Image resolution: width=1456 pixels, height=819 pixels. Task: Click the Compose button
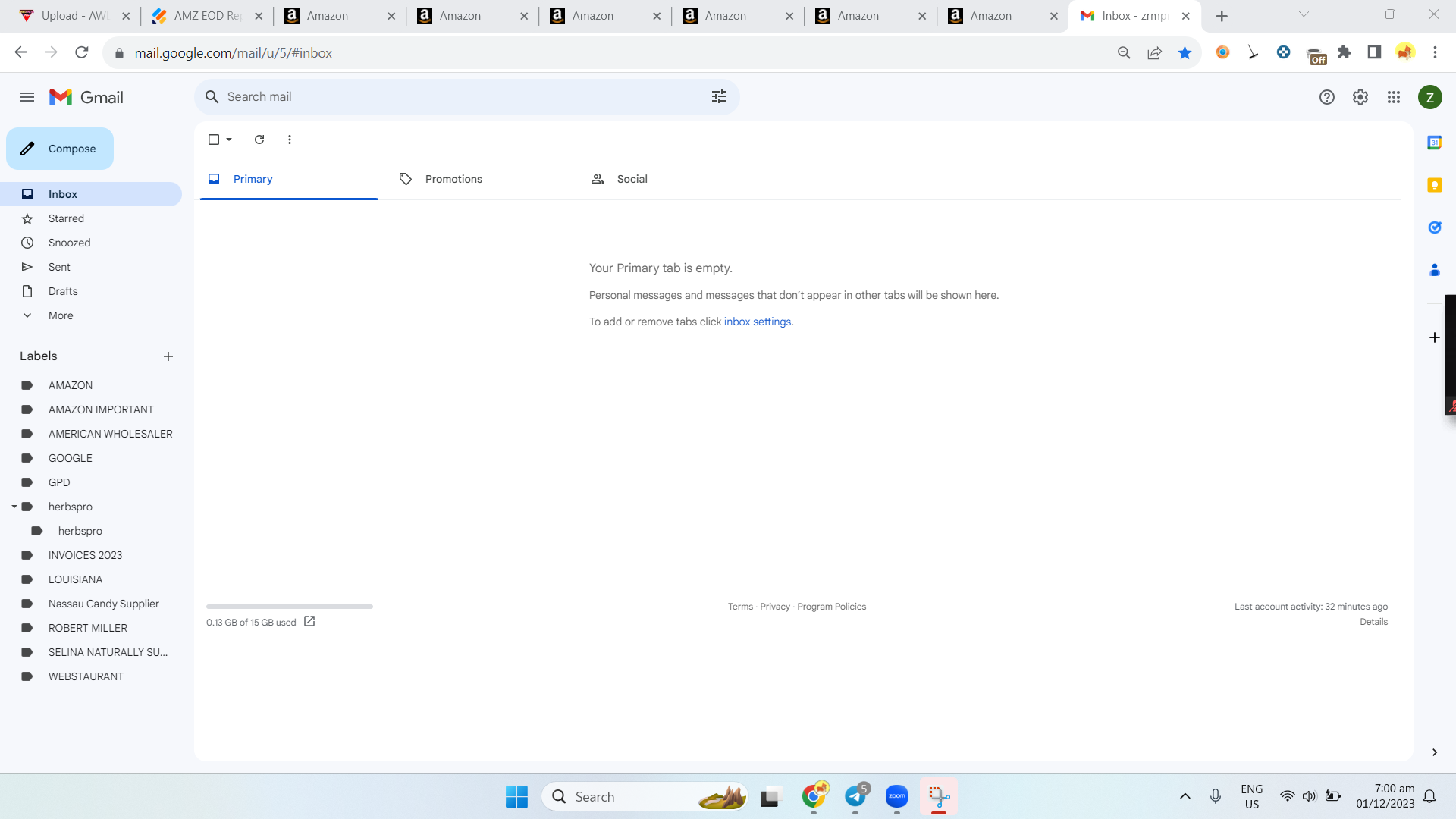pyautogui.click(x=60, y=149)
